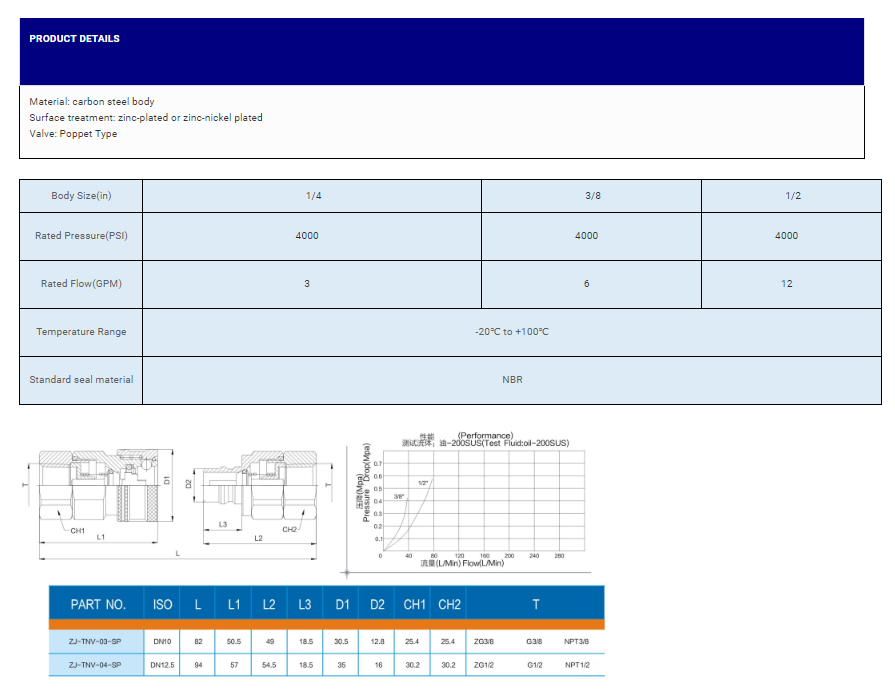Click the NPT3/8 thread value
Viewport: 895px width, 699px height.
click(577, 641)
